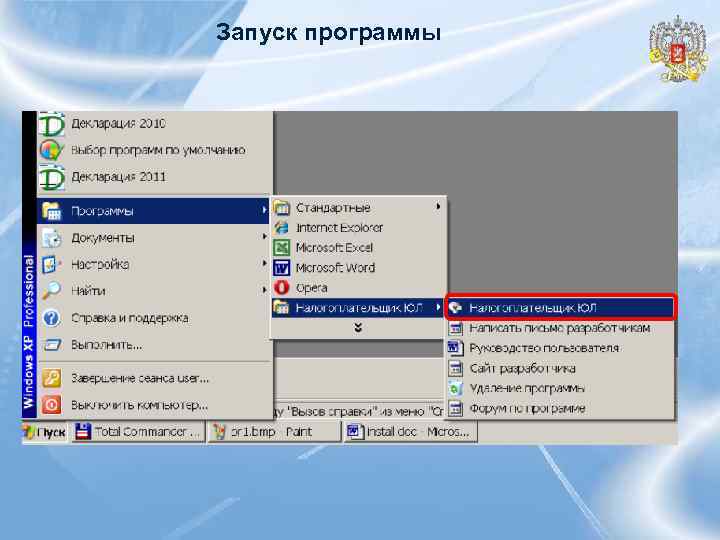Open Руководство пользователя entry
The image size is (720, 540).
click(x=560, y=348)
